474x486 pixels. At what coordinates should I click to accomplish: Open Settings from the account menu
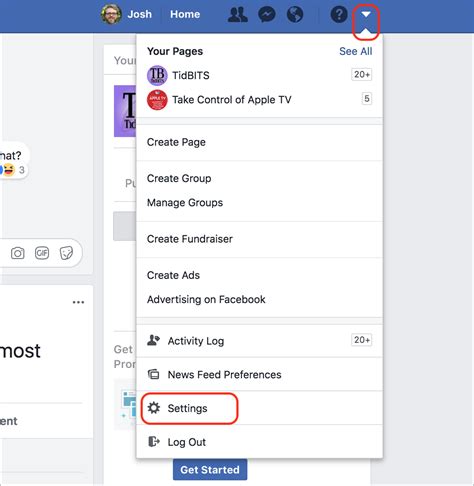[259, 408]
